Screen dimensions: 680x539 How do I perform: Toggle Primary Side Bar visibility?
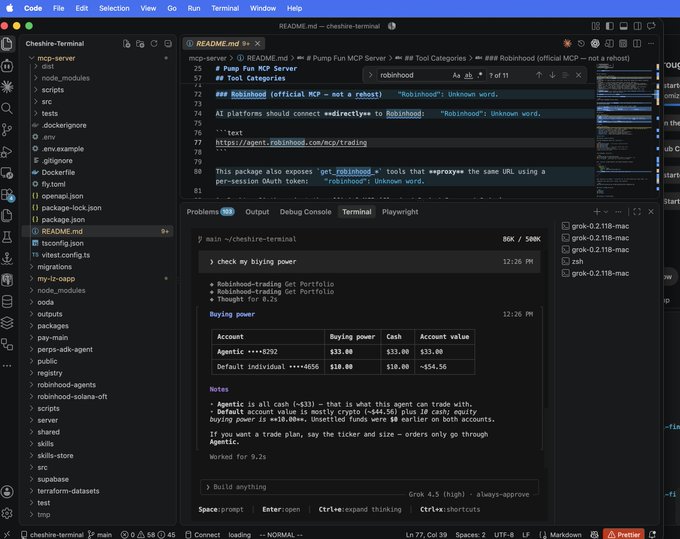tap(610, 26)
